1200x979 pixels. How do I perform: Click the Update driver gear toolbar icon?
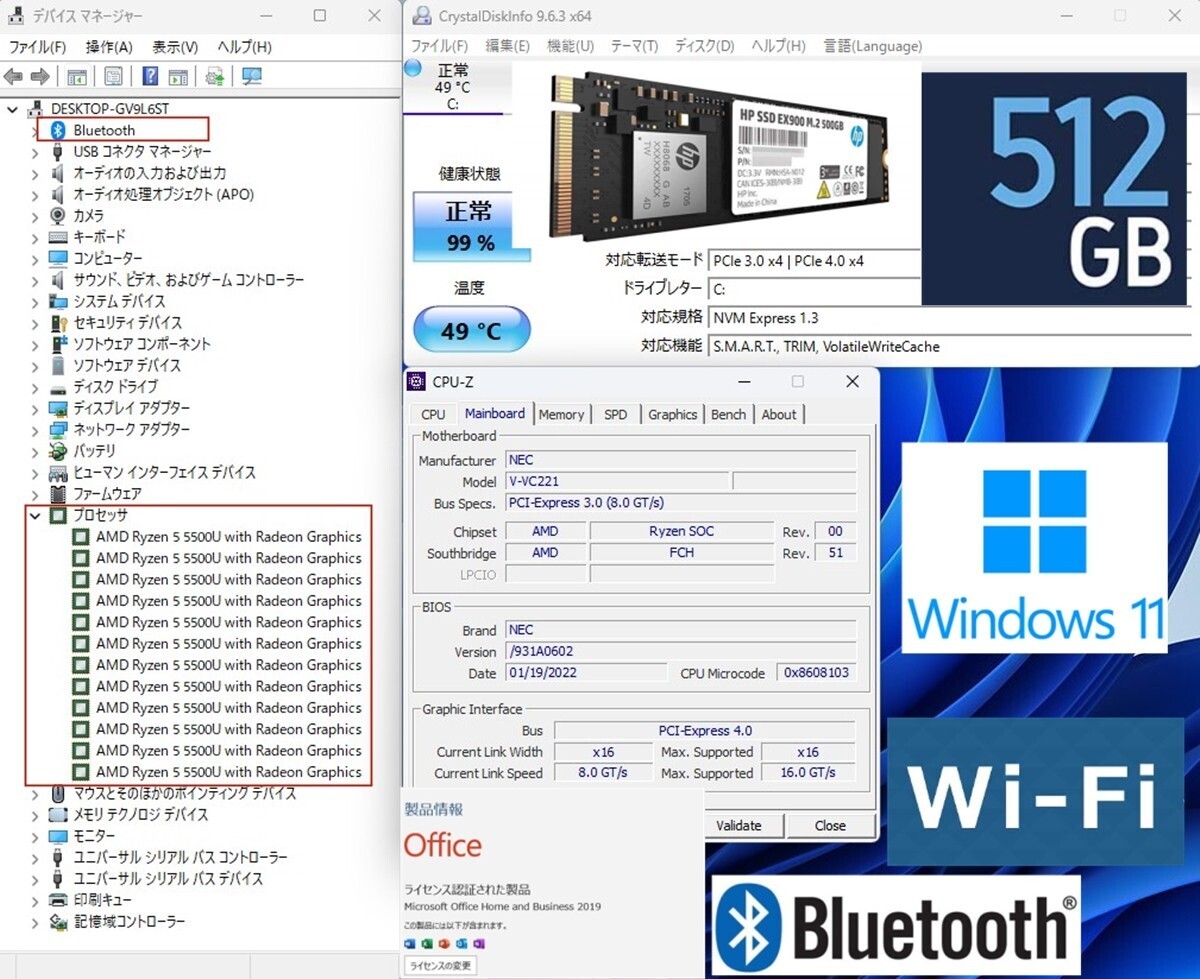pyautogui.click(x=214, y=77)
